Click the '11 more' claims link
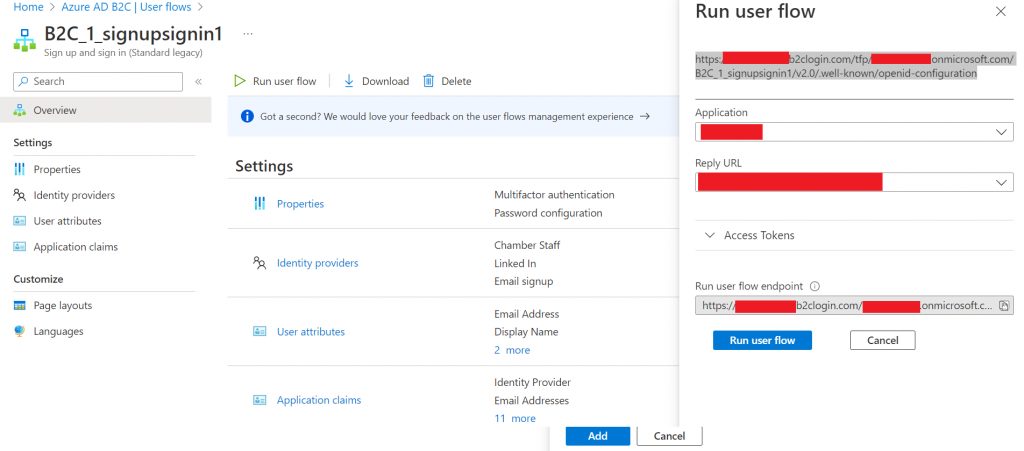The height and width of the screenshot is (451, 1024). (514, 418)
